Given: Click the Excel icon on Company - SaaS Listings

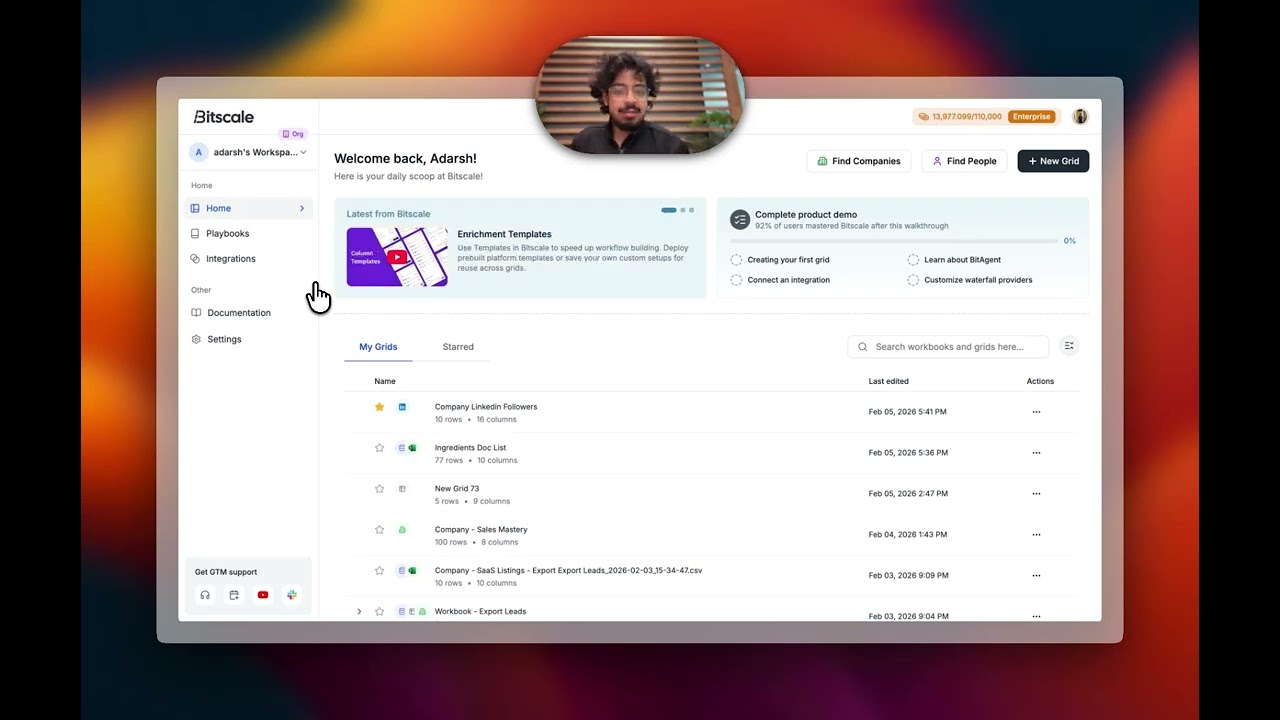Looking at the screenshot, I should (x=412, y=571).
